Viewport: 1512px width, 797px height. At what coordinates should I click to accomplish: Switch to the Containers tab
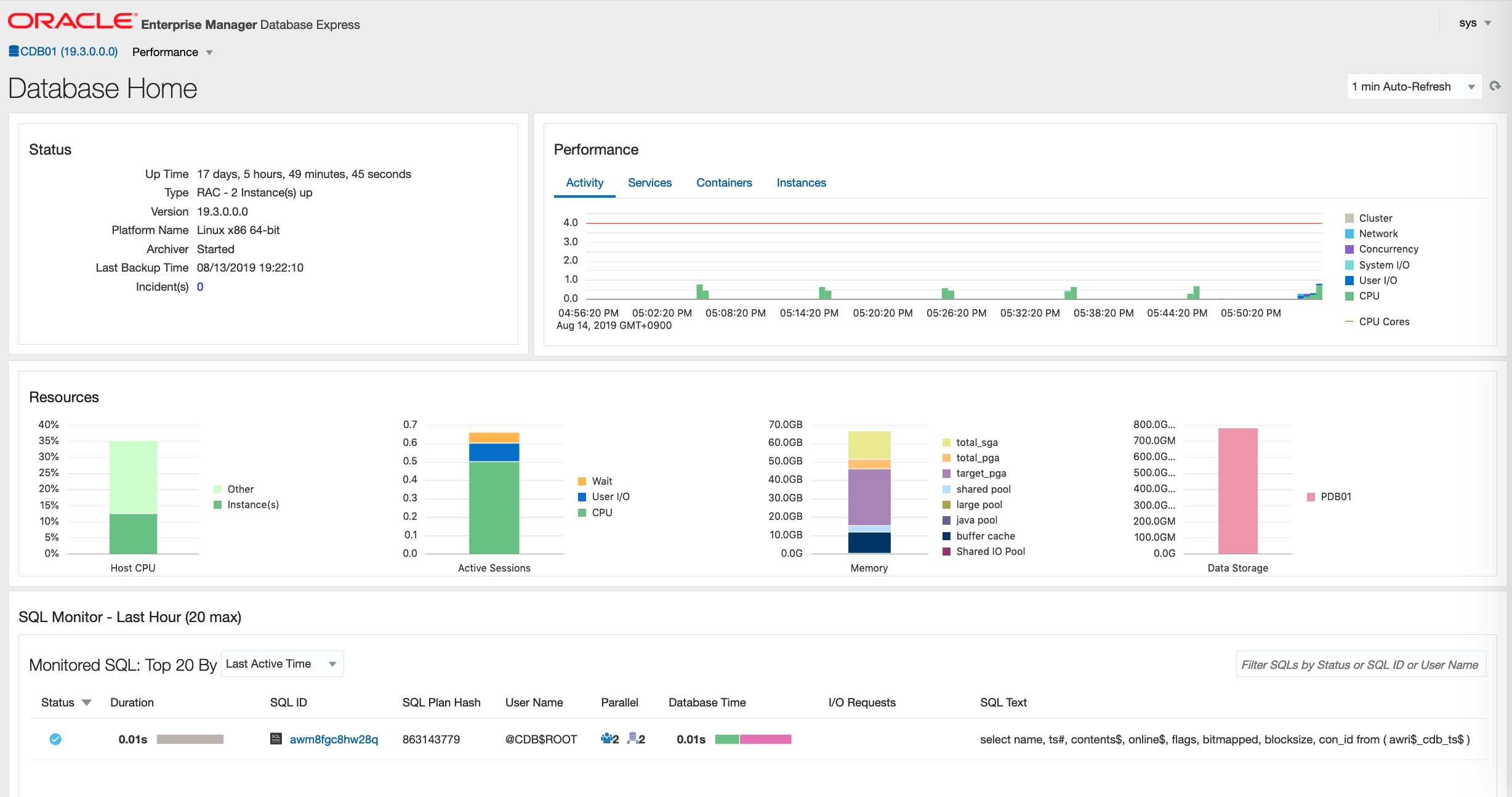click(x=724, y=183)
